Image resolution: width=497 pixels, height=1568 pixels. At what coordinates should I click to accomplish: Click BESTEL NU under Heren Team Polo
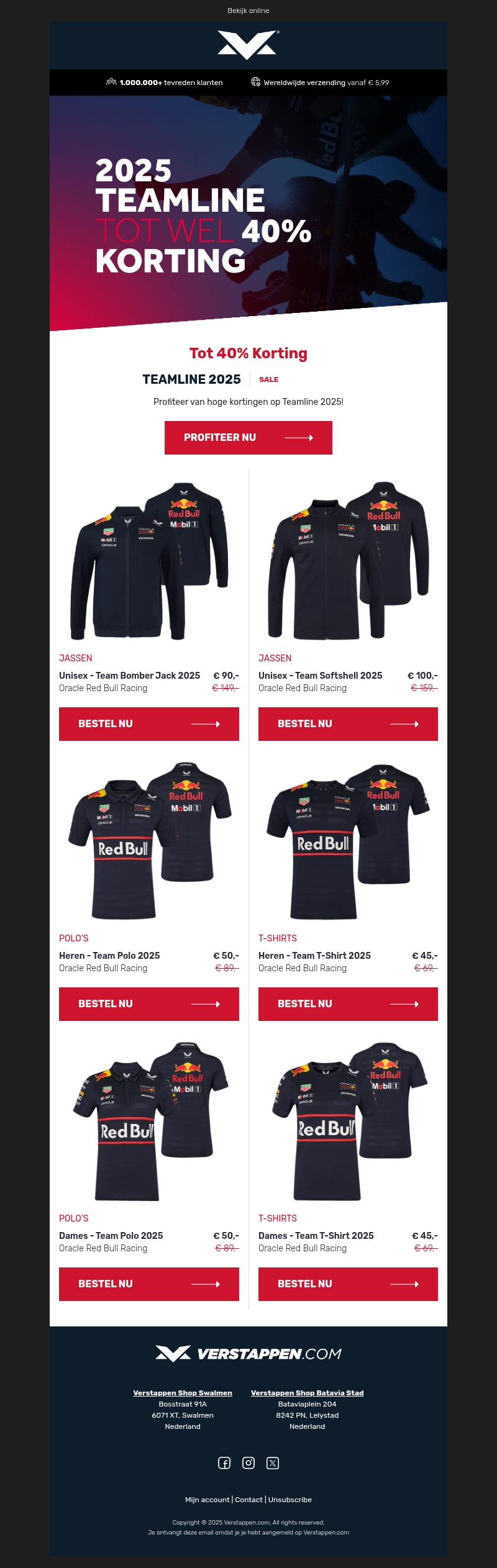149,1004
